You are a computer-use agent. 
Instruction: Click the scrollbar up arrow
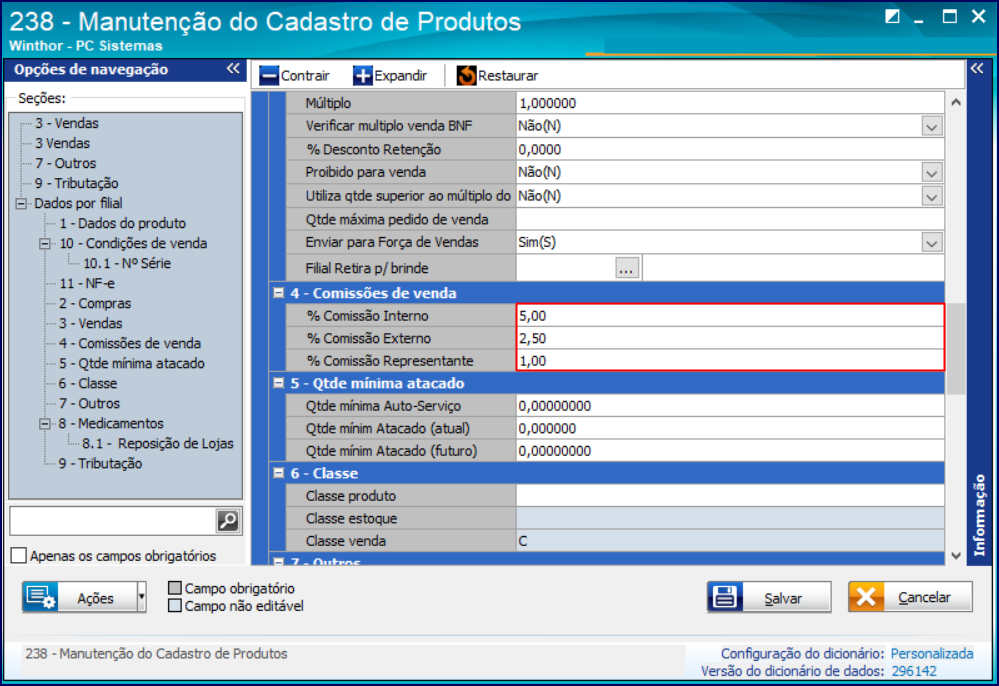(x=956, y=103)
